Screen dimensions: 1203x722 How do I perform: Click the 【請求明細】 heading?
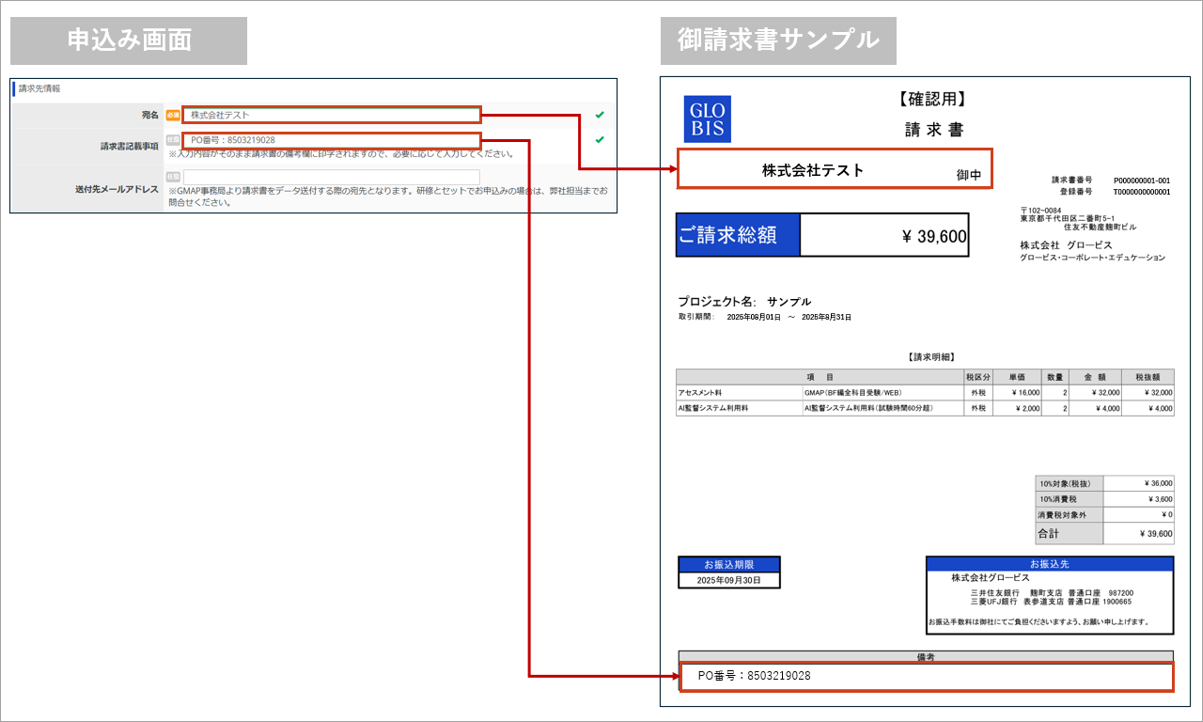(x=932, y=356)
